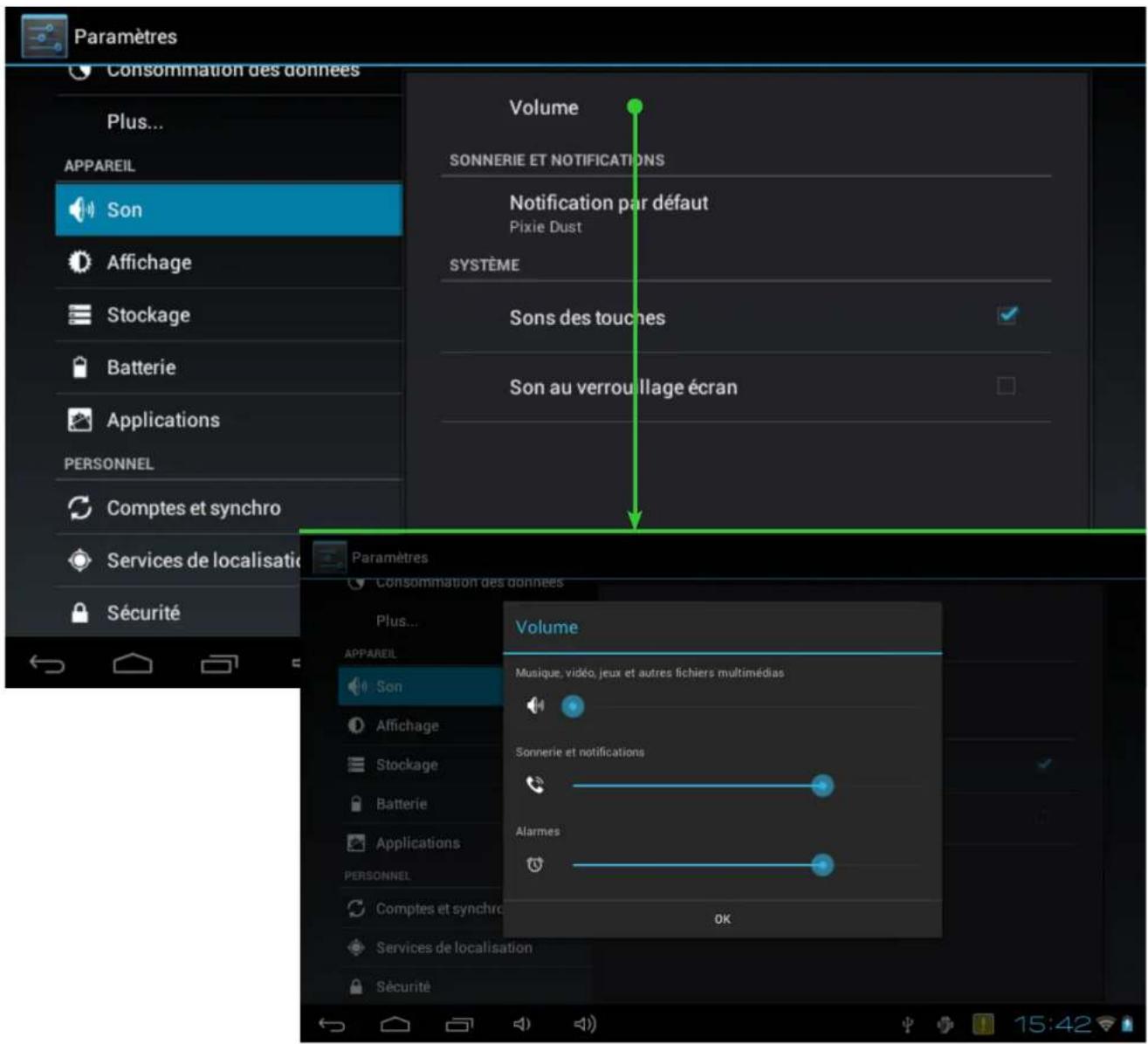Enable the Son au verrouillage écran checkbox
This screenshot has width=1148, height=1044.
pos(1006,386)
